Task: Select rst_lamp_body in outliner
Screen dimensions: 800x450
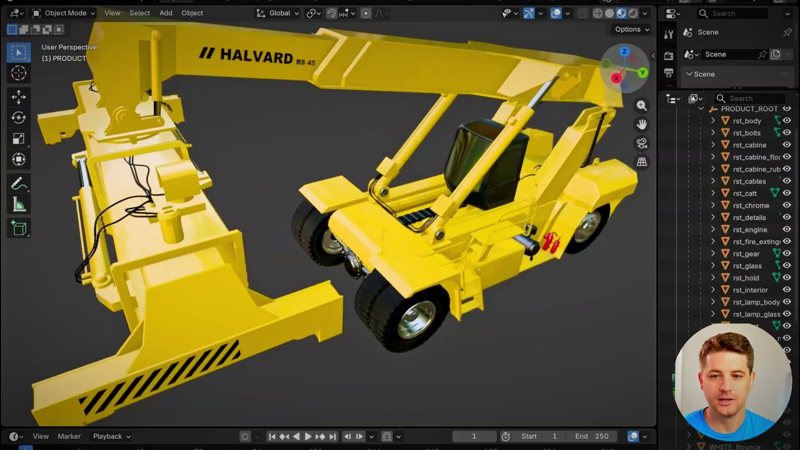Action: 756,302
